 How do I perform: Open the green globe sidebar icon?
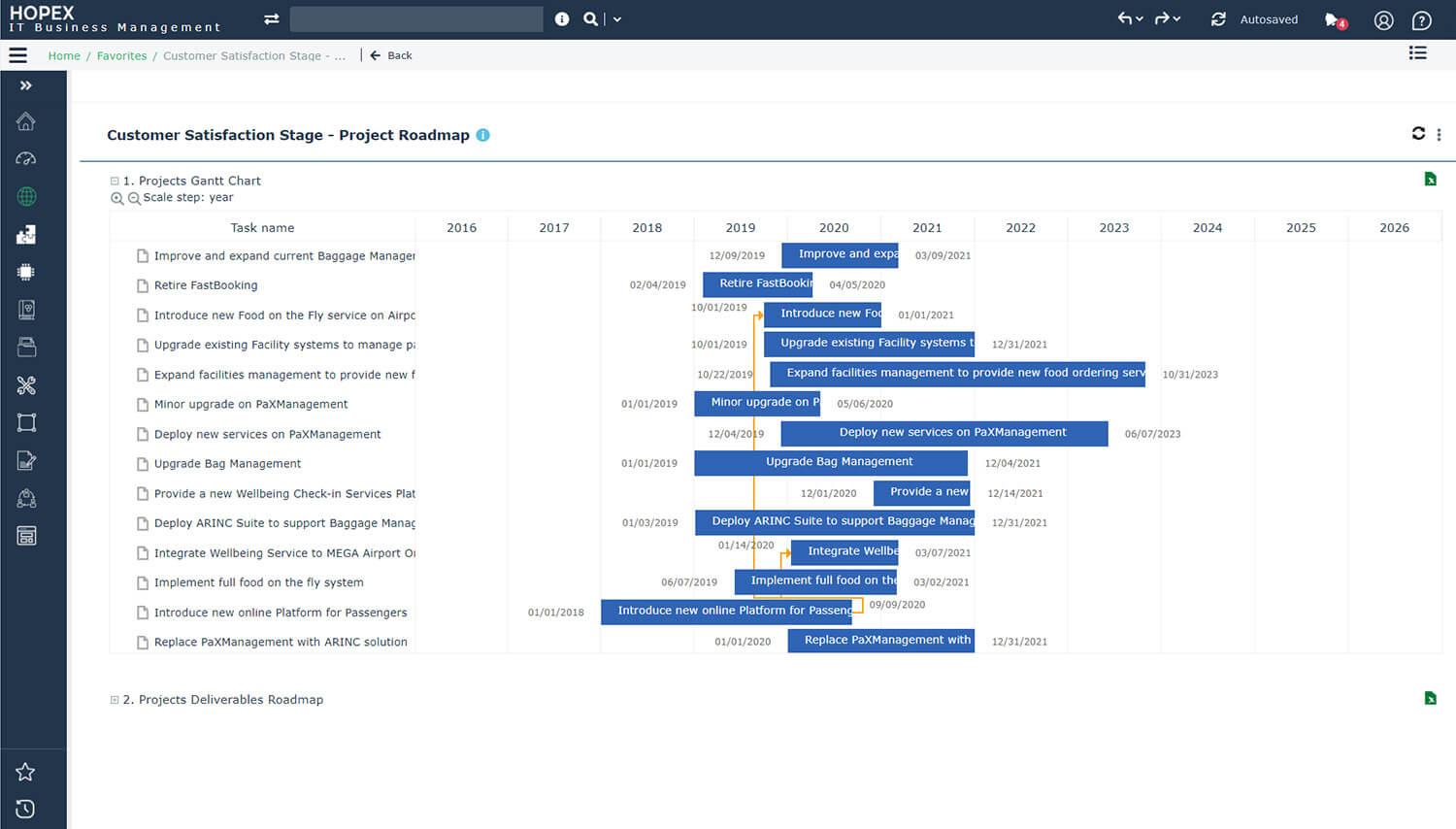pyautogui.click(x=26, y=196)
